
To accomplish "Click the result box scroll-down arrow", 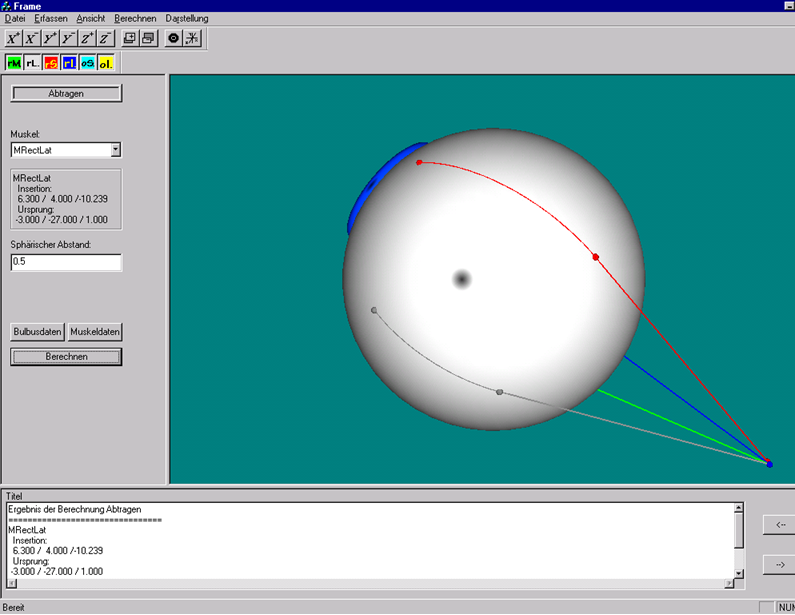I will coord(739,574).
